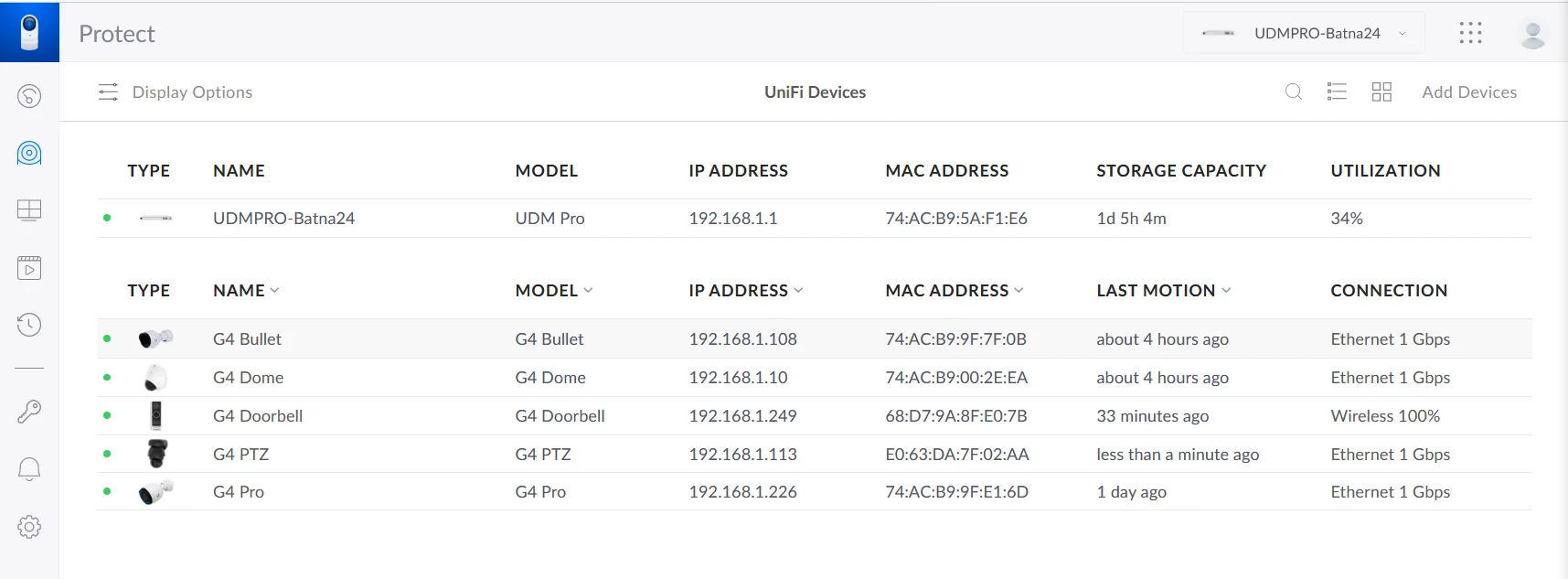Click Add Devices
Screen dimensions: 1568x579
coord(1468,92)
